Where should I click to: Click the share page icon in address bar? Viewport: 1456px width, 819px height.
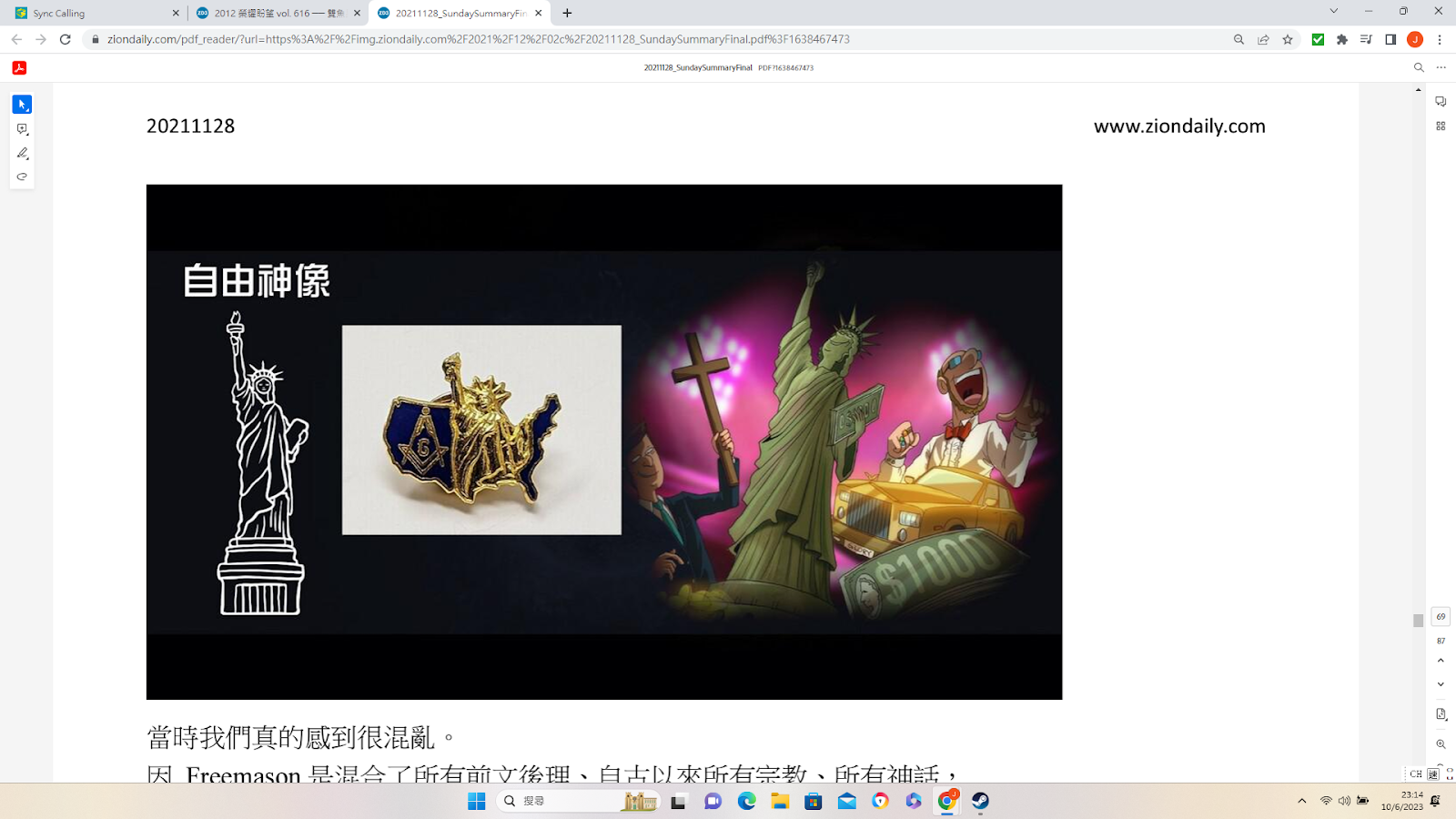1263,39
